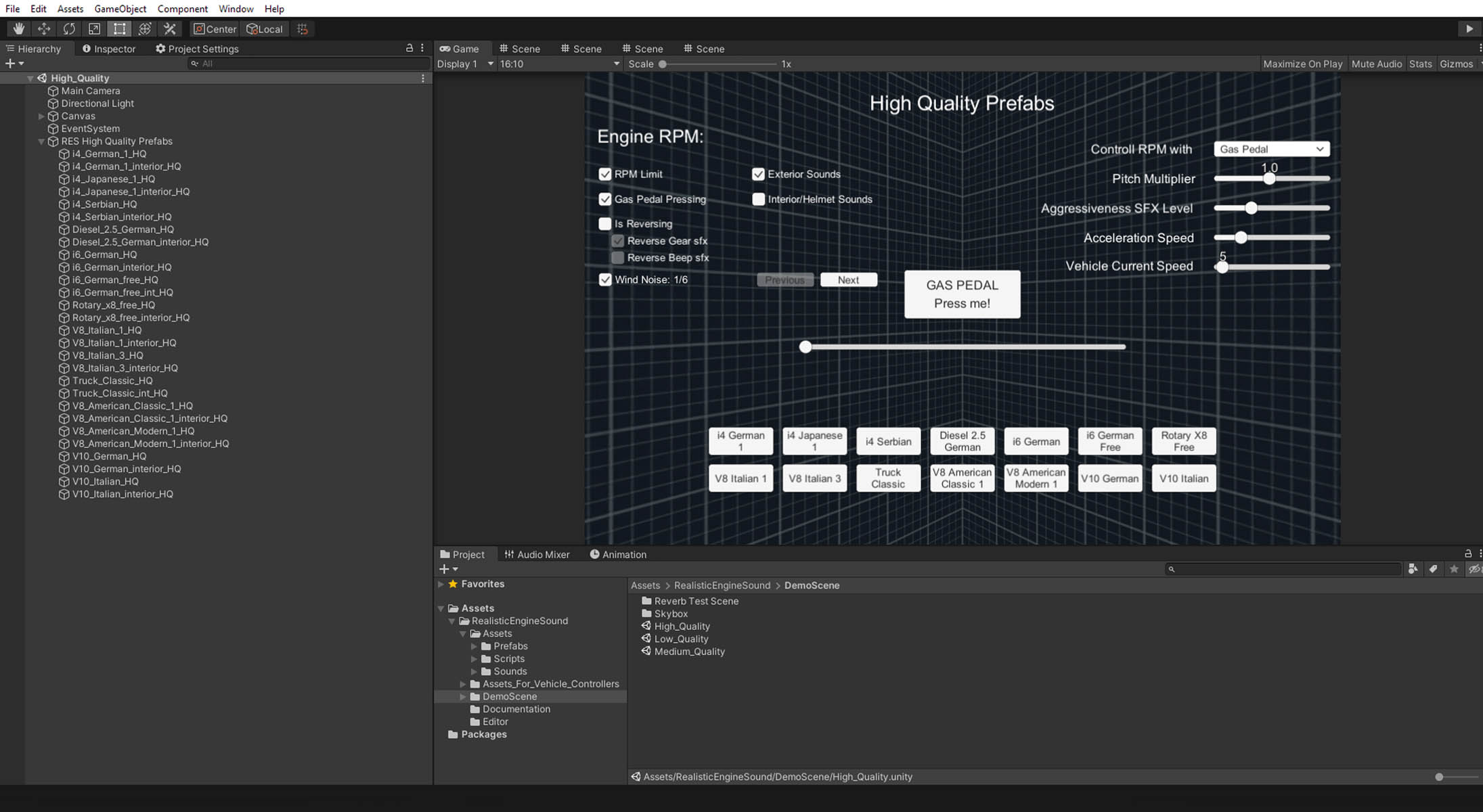Uncheck the RPM Limit checkbox
Image resolution: width=1483 pixels, height=812 pixels.
[605, 174]
